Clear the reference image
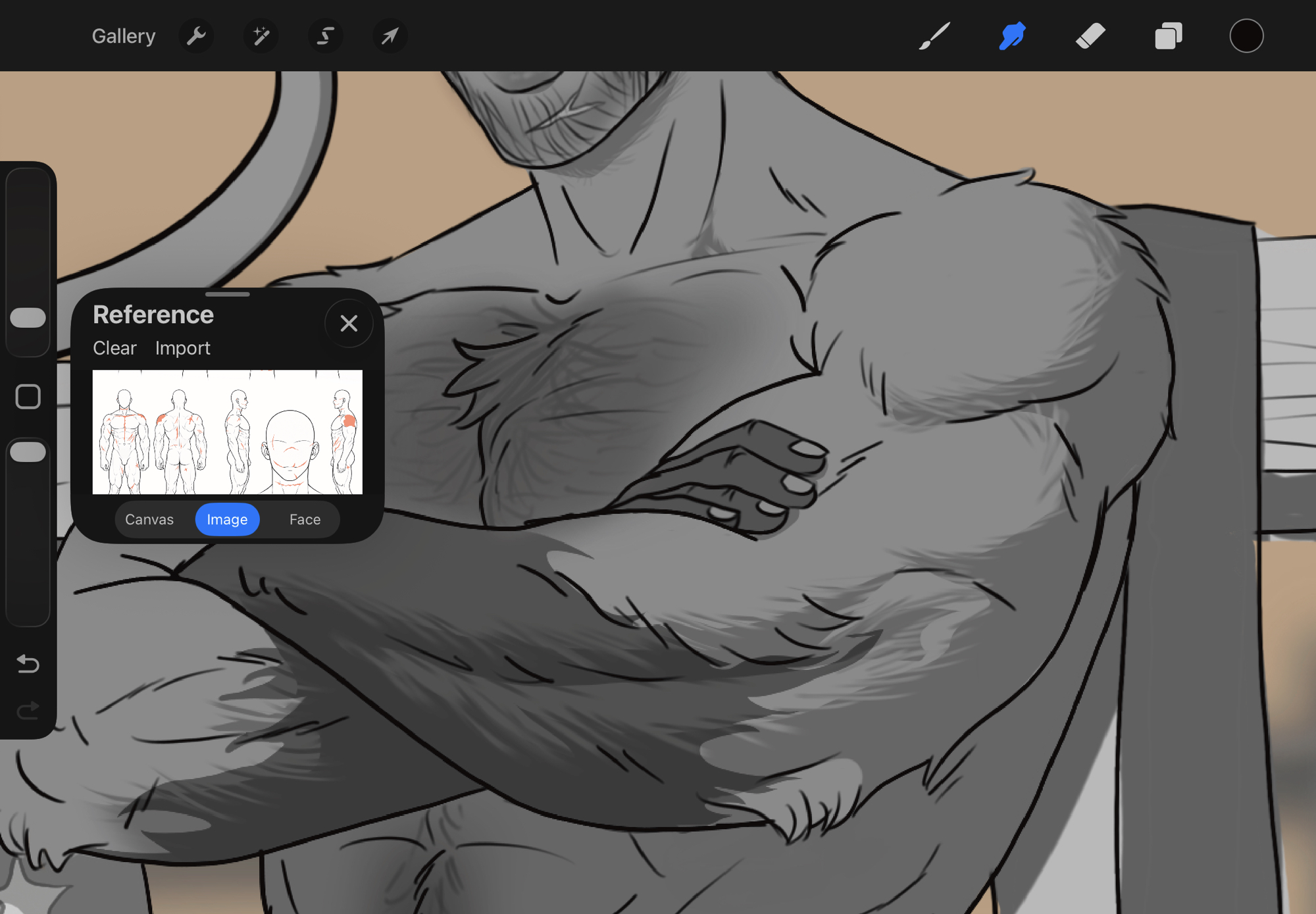This screenshot has width=1316, height=914. [x=114, y=348]
